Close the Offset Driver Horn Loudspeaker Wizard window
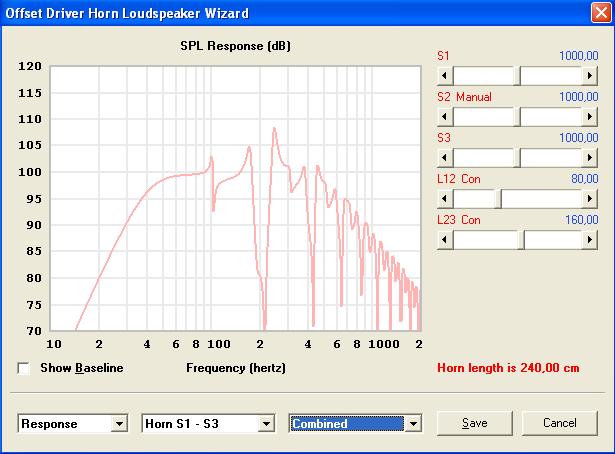The image size is (615, 454). [601, 13]
